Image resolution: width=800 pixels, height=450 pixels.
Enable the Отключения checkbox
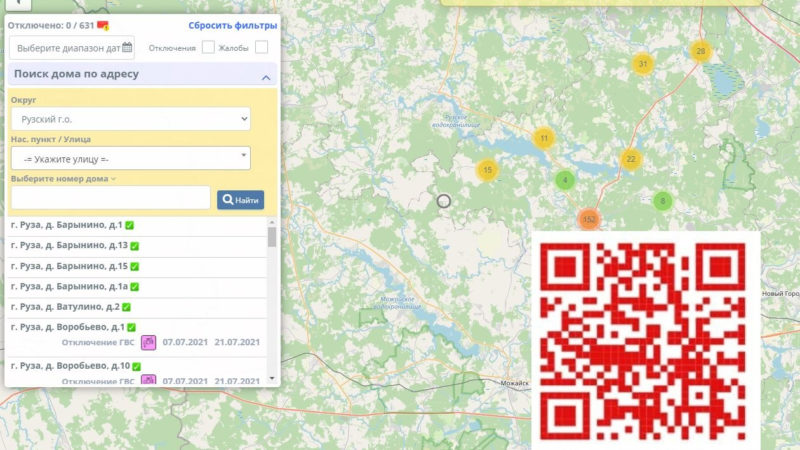tap(208, 47)
